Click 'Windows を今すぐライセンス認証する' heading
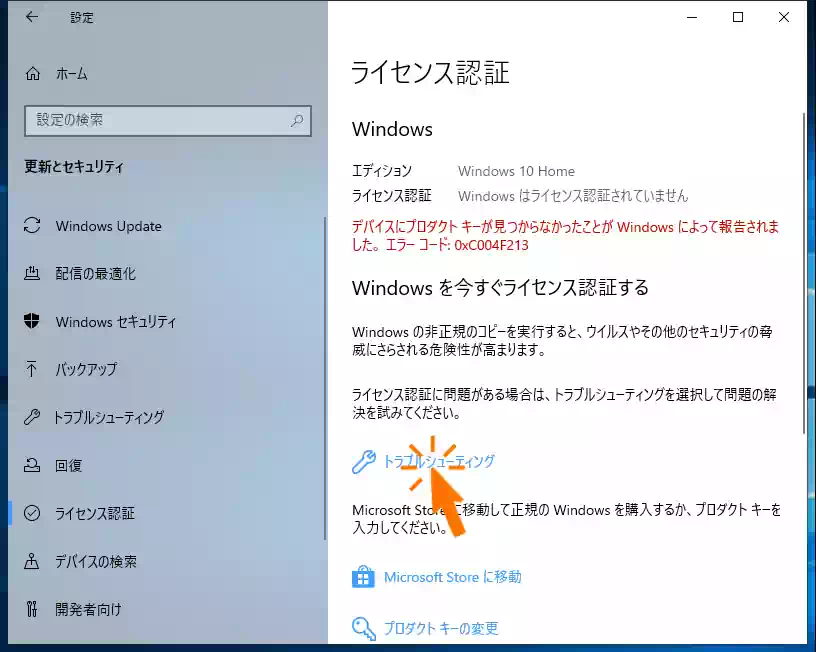 (500, 288)
